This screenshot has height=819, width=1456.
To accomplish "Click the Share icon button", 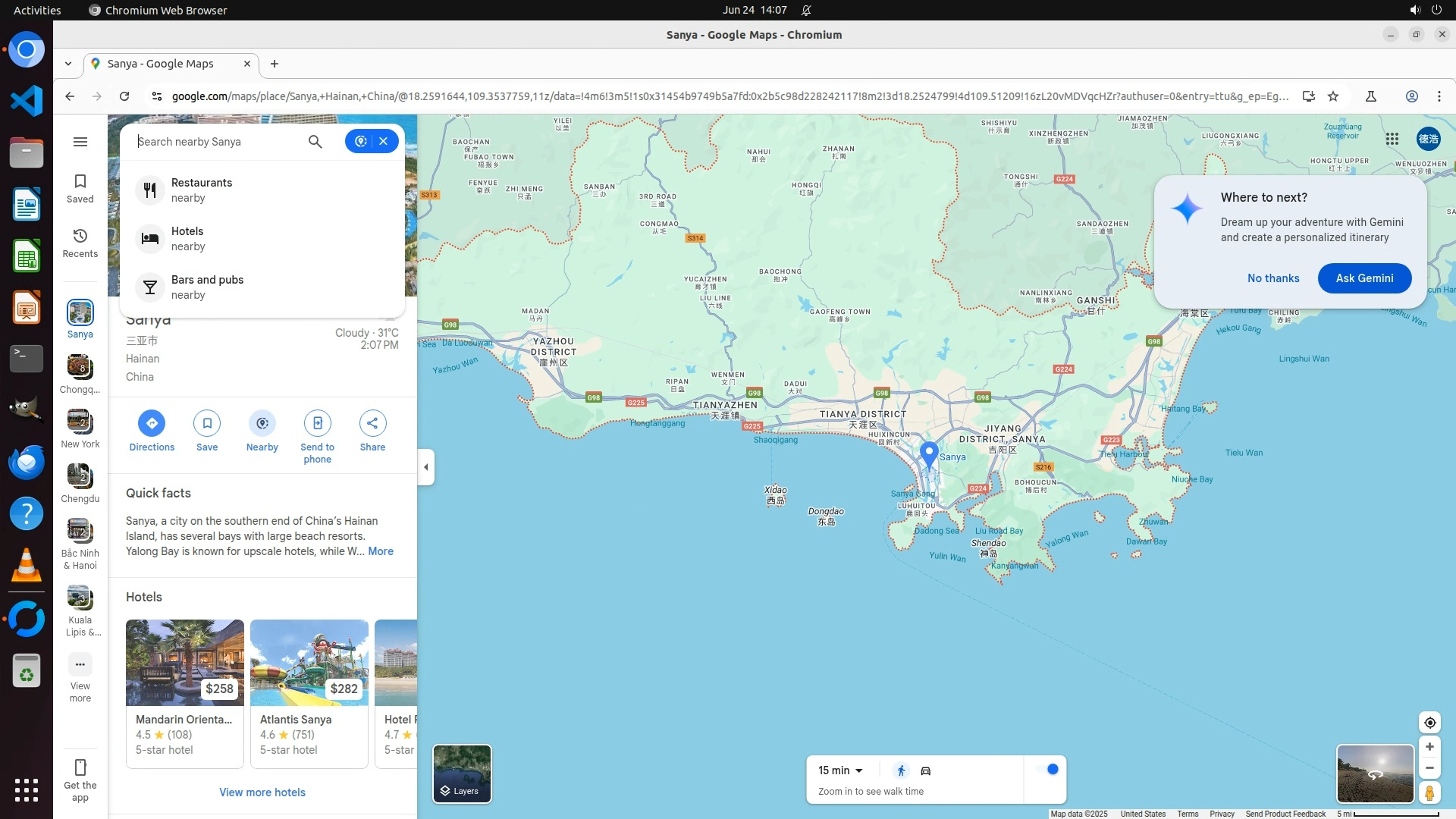I will coord(372,423).
